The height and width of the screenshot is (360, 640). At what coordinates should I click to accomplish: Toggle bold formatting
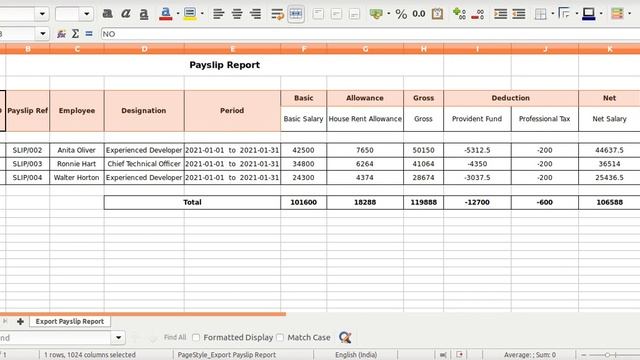click(107, 14)
